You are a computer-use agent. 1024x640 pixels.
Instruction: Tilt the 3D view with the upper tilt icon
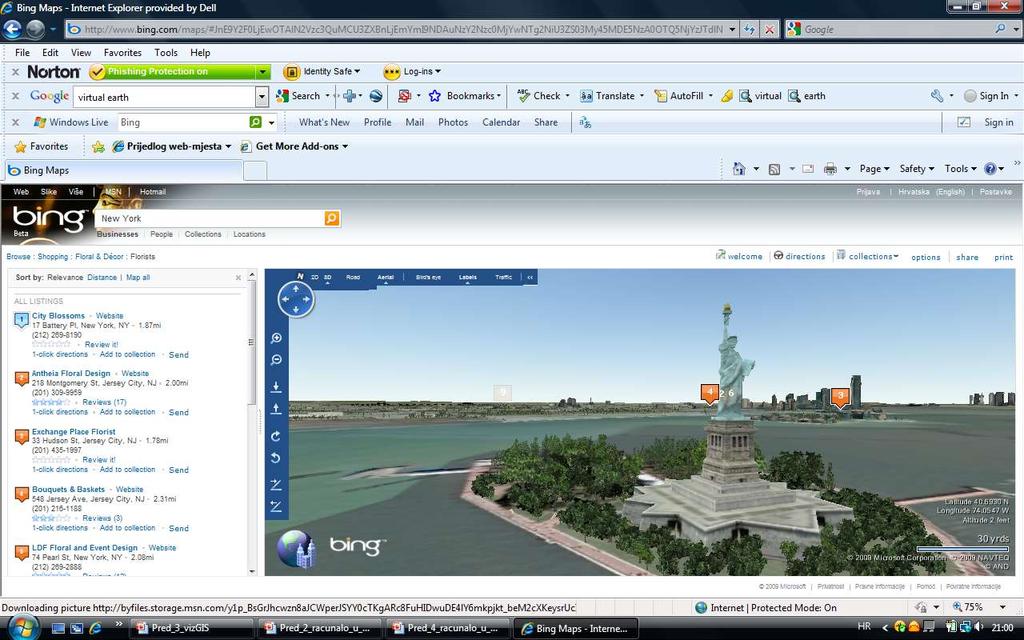point(276,485)
